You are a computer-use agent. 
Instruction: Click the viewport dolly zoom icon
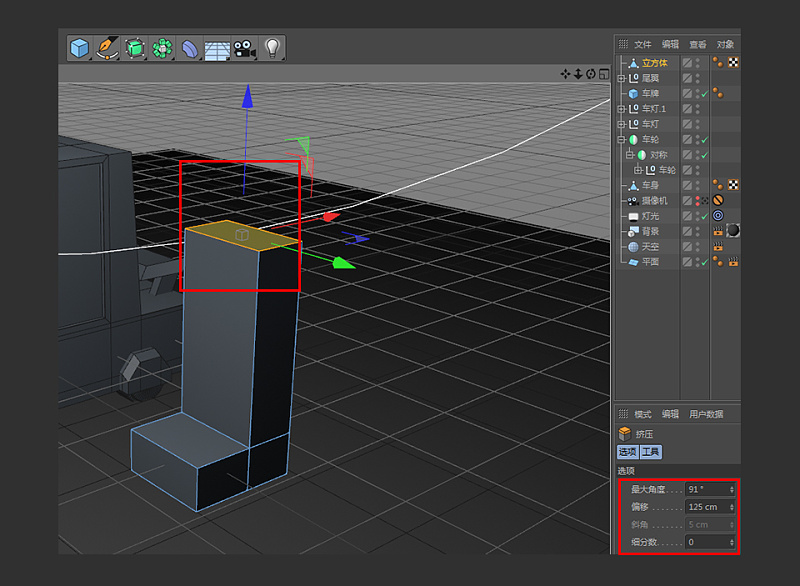tap(578, 74)
